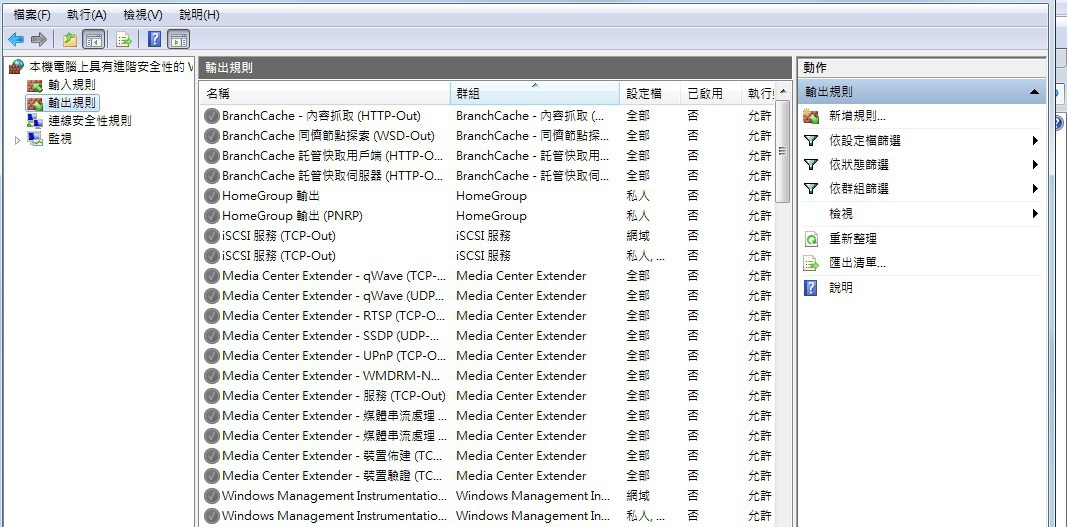Click 重新整理 action
Image resolution: width=1067 pixels, height=527 pixels.
click(x=853, y=239)
